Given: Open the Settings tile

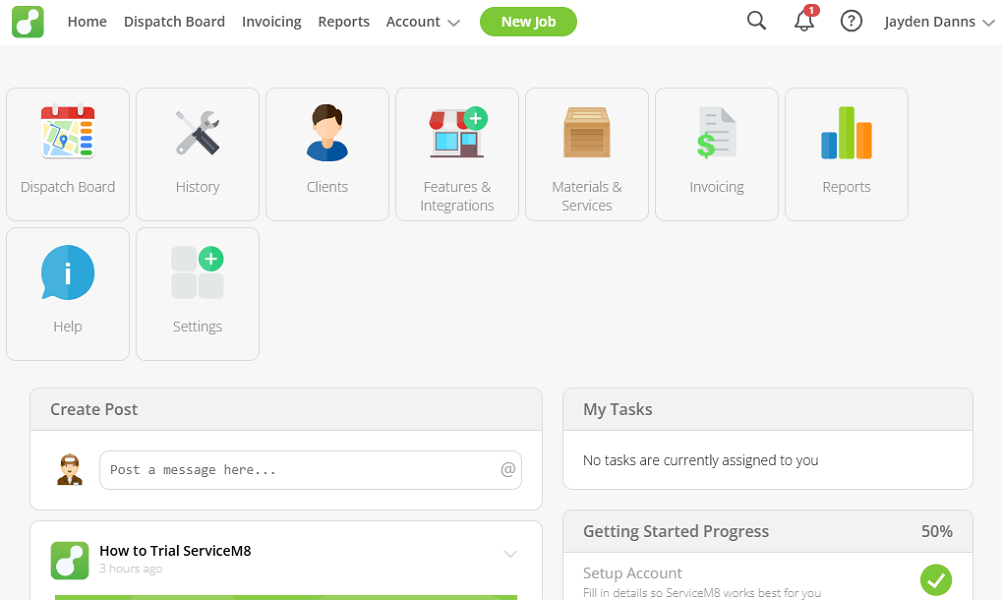Looking at the screenshot, I should point(197,294).
